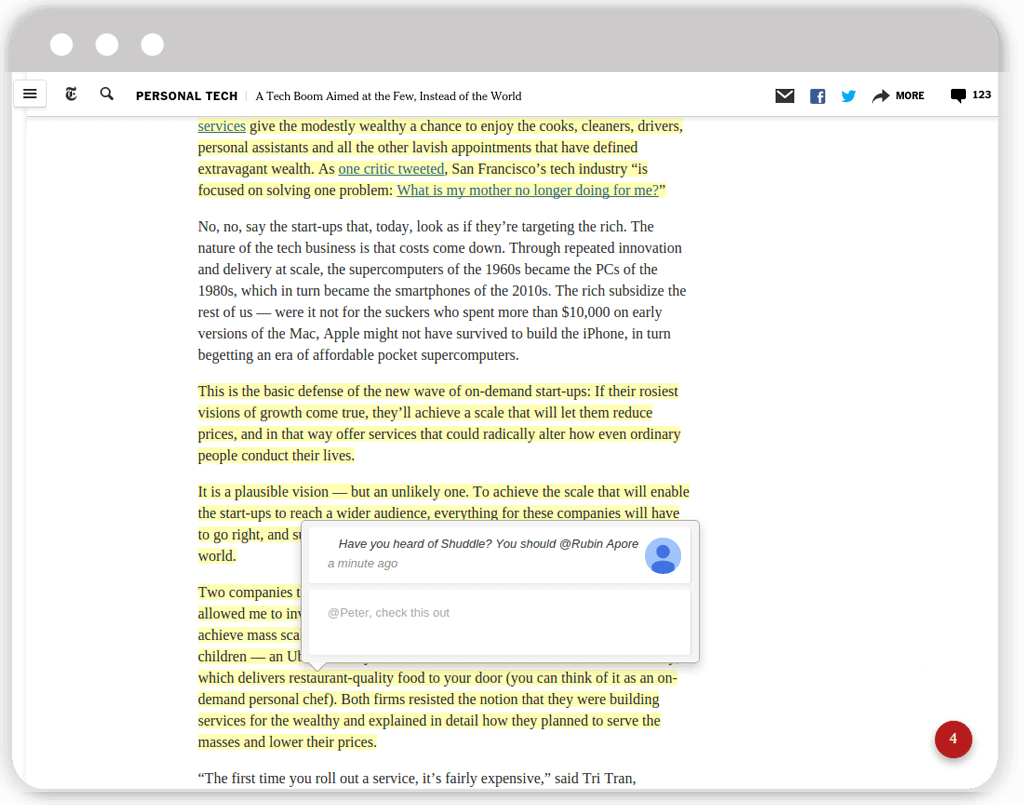Click the reply field '@Peter, check this out'

[500, 622]
